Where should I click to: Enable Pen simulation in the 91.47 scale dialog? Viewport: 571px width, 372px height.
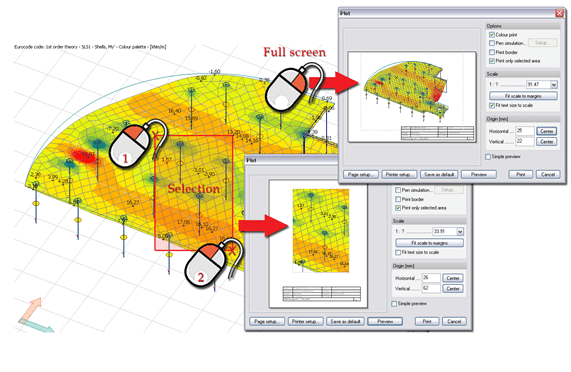[492, 43]
